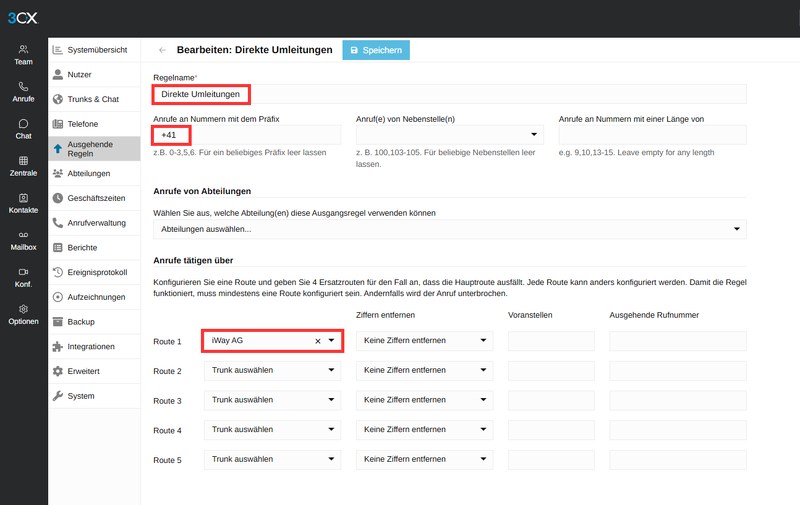
Task: Click Route 3 Ausgehende Rufnummer field
Action: click(x=678, y=400)
